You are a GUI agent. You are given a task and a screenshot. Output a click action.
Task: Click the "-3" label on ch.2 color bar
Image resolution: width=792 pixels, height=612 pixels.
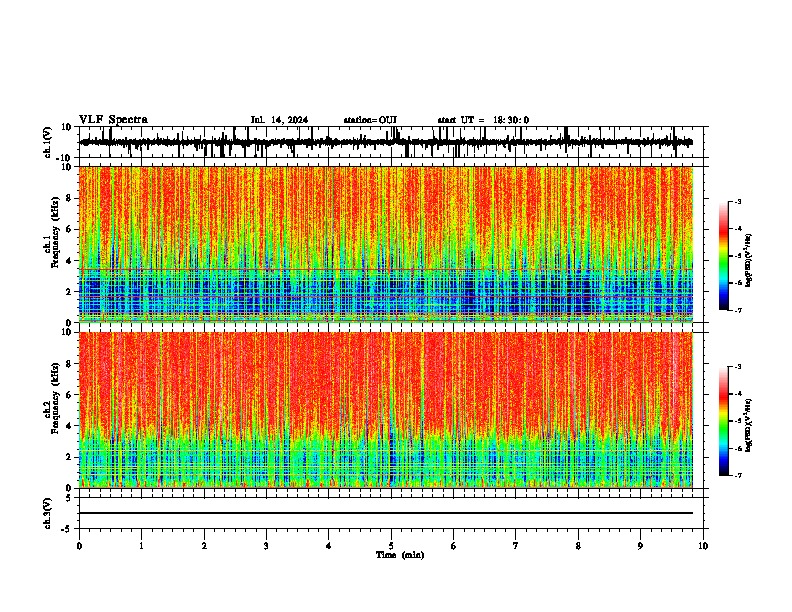coord(737,367)
